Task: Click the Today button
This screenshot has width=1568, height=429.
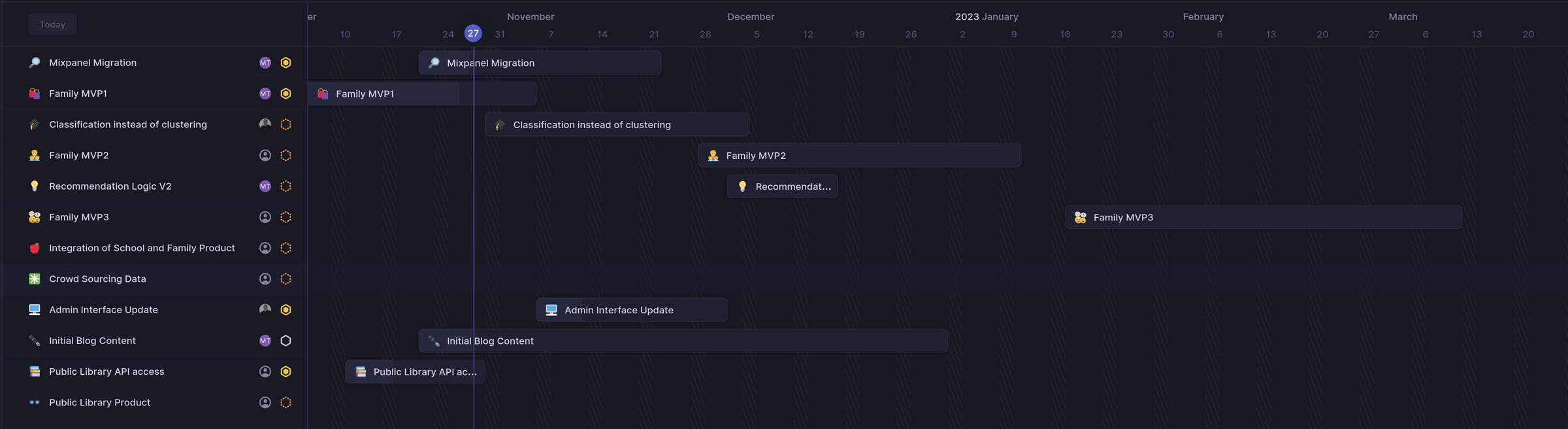Action: (52, 24)
